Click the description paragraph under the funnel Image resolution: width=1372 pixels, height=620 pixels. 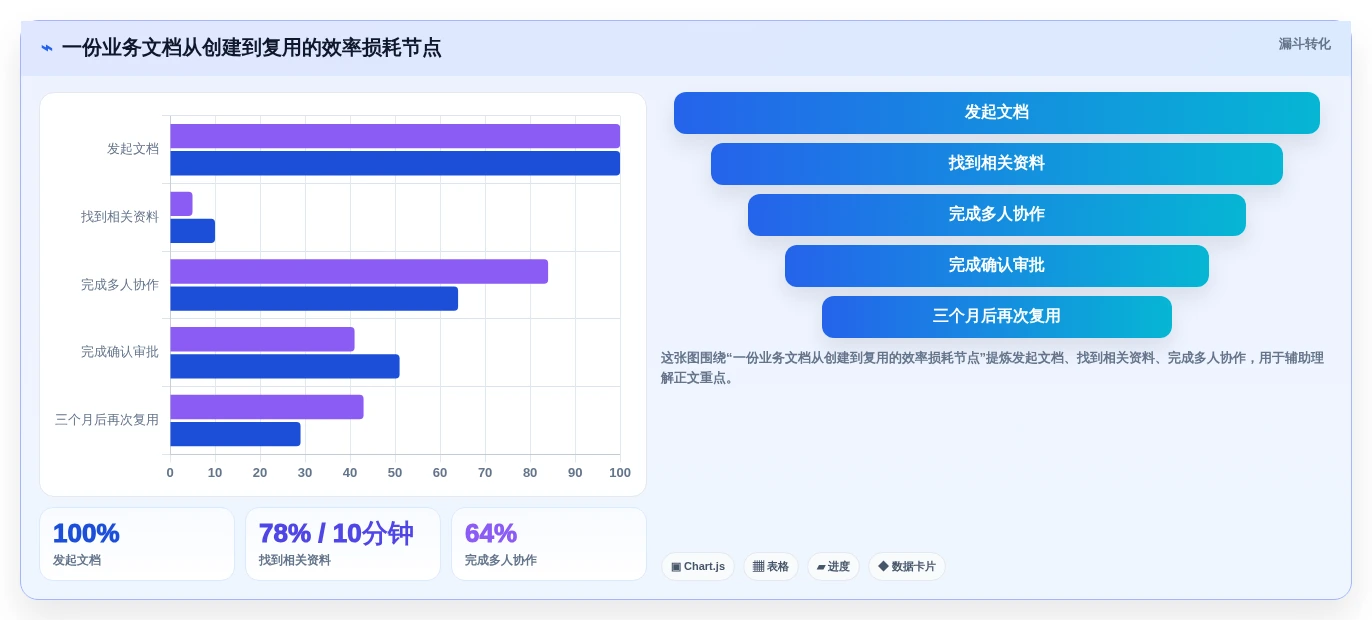[992, 368]
